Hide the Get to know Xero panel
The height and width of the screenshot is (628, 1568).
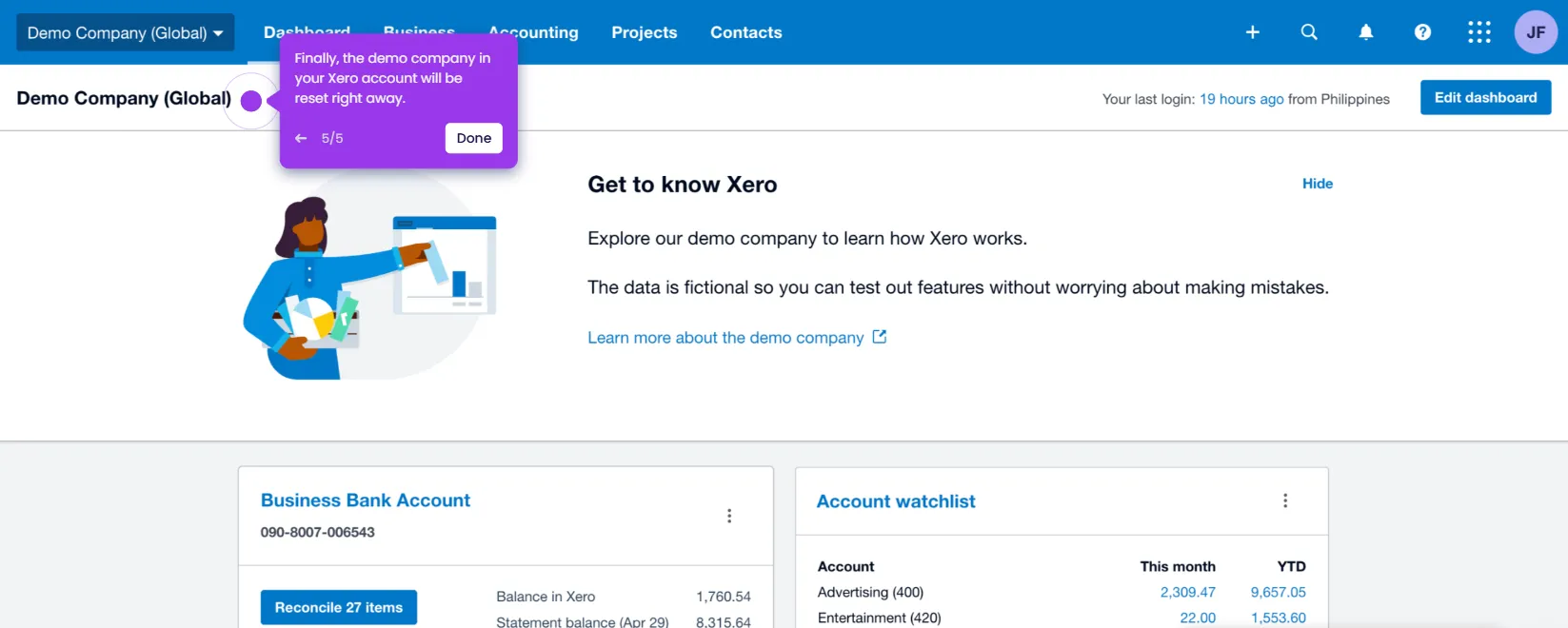1318,184
